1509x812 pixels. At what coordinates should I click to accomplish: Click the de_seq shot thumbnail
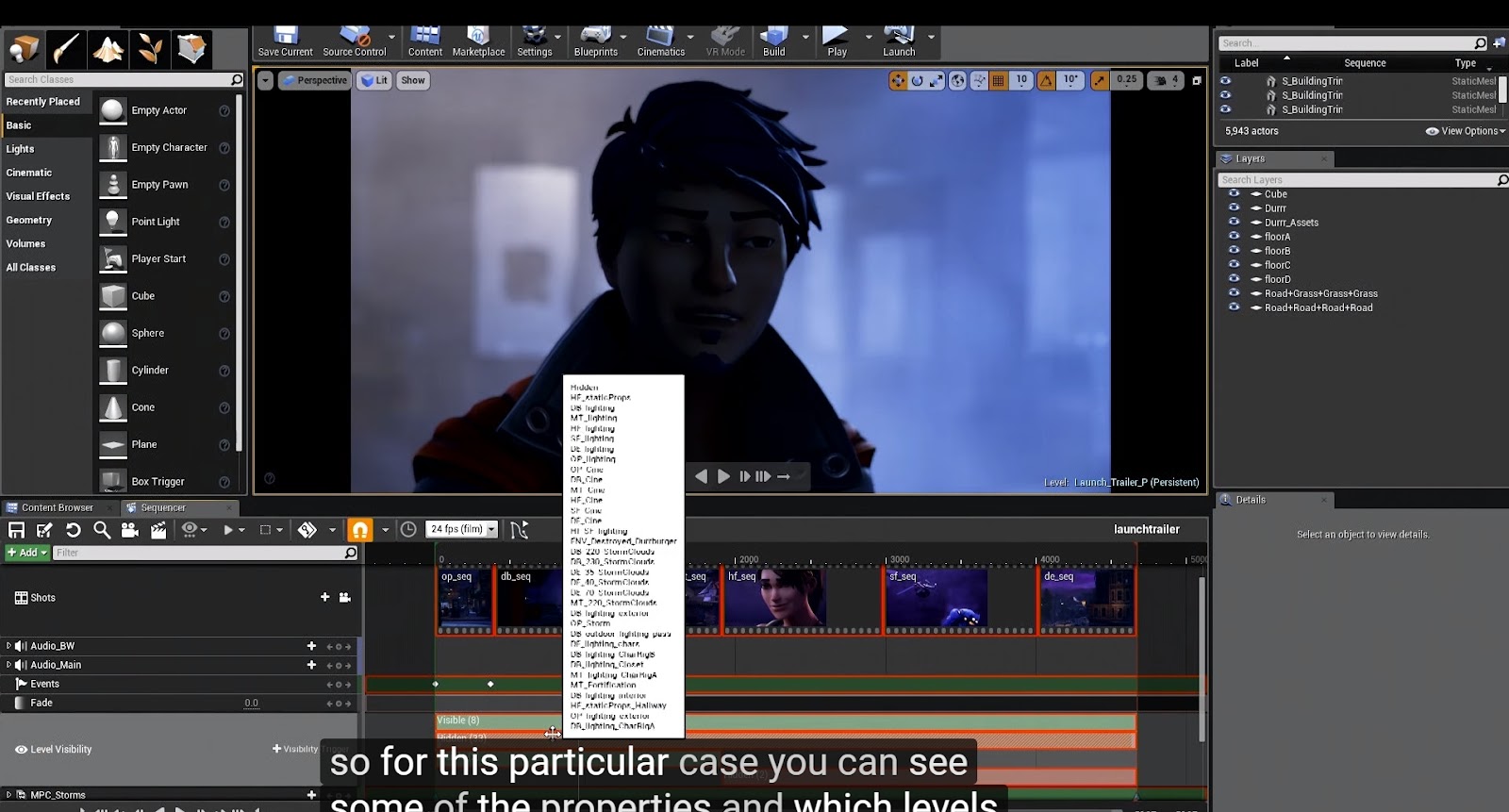[1086, 600]
